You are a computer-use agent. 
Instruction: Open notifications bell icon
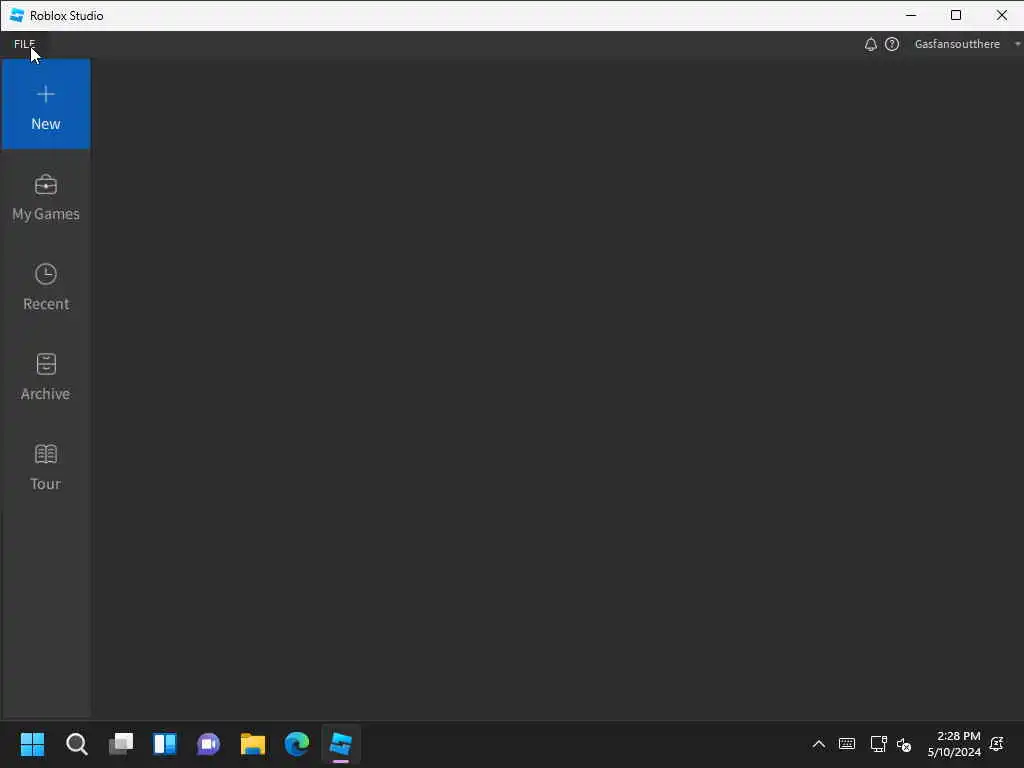[x=871, y=44]
